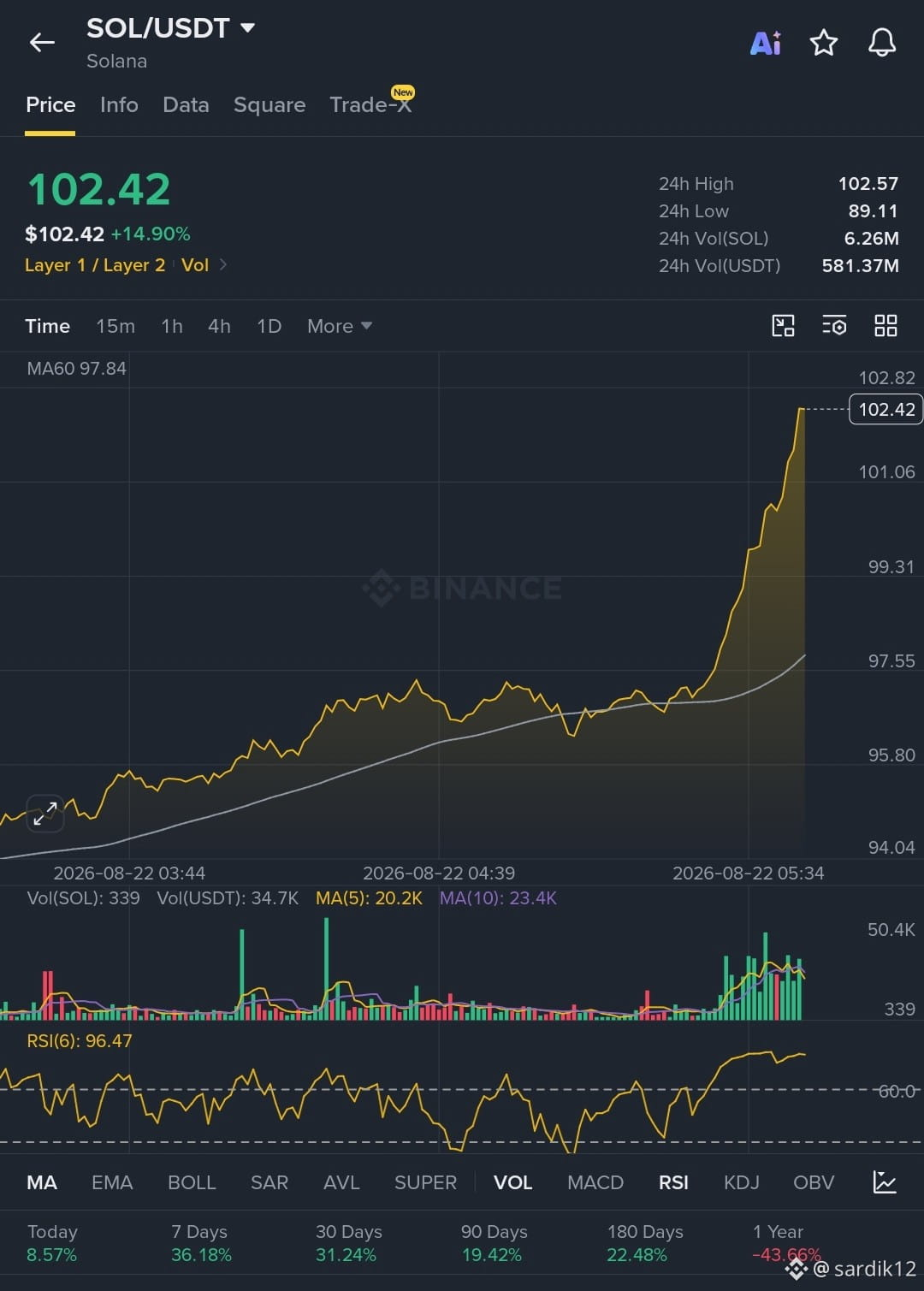
Task: Open indicator chart settings icon
Action: [884, 1182]
